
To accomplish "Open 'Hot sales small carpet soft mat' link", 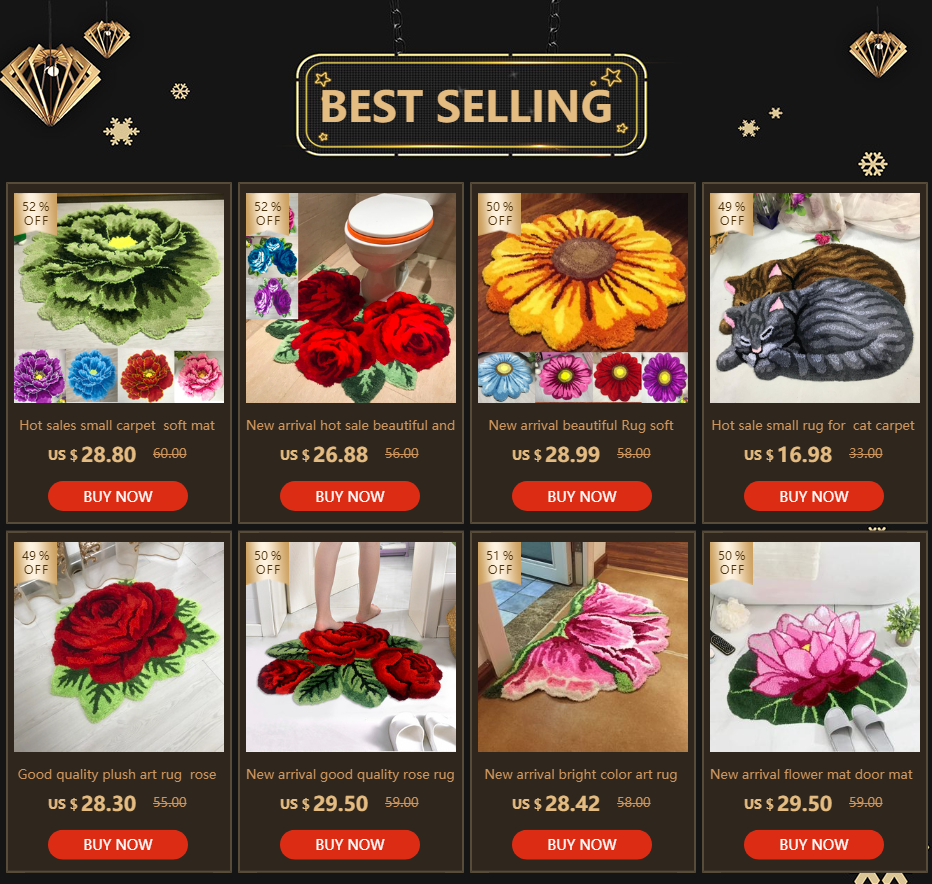I will (x=117, y=425).
